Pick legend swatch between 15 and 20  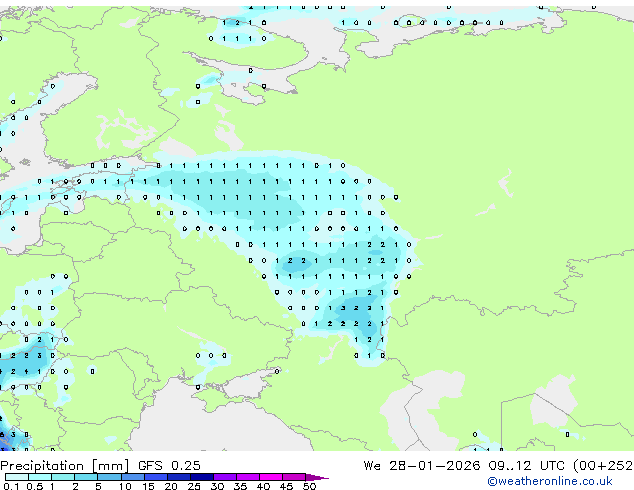tap(156, 477)
